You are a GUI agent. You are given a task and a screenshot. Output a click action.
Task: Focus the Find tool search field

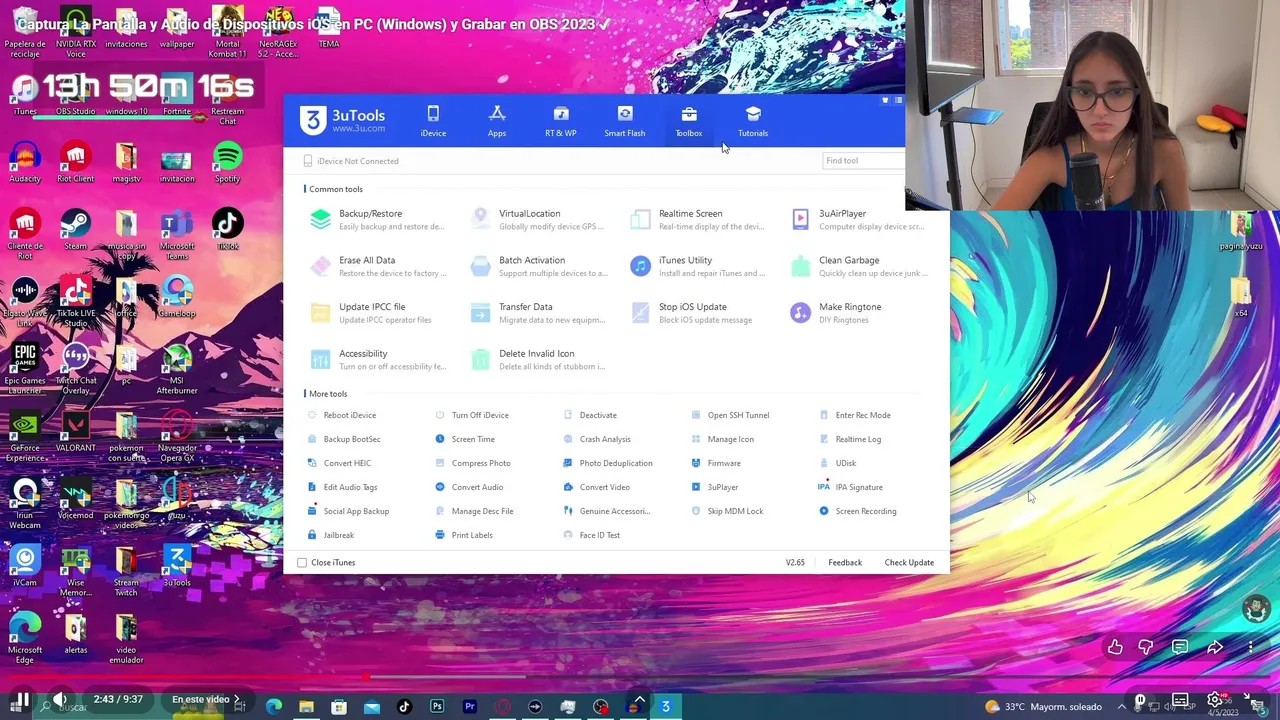[x=863, y=161]
